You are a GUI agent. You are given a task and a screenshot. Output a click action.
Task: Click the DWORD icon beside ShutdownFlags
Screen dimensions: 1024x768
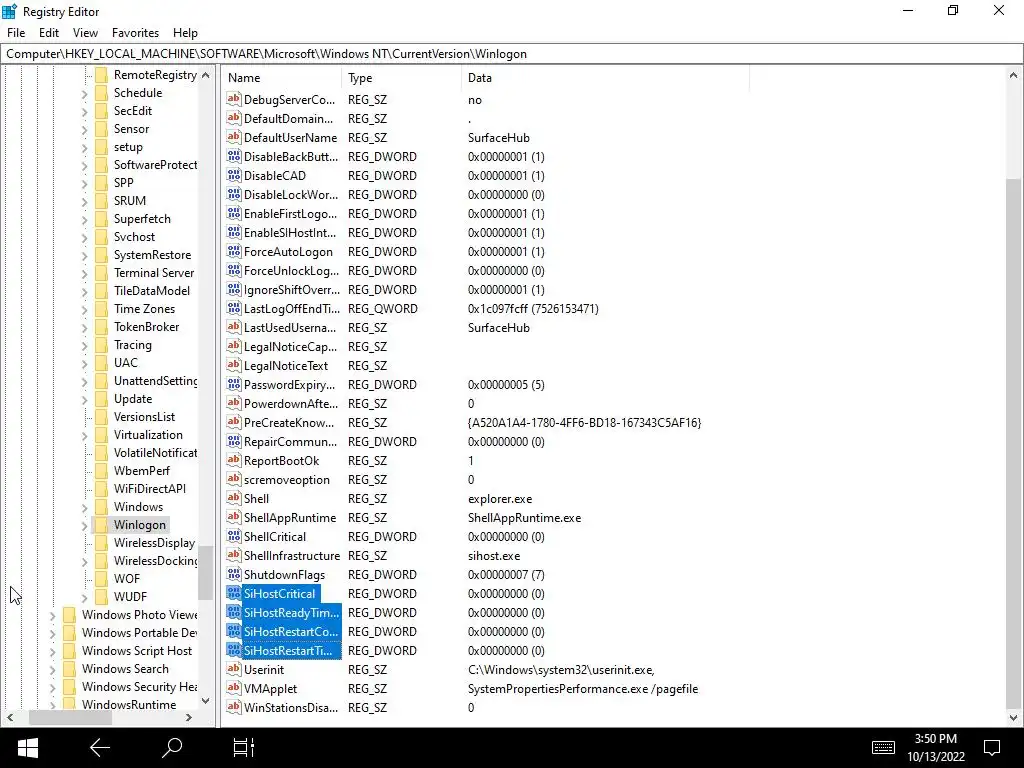pos(234,574)
